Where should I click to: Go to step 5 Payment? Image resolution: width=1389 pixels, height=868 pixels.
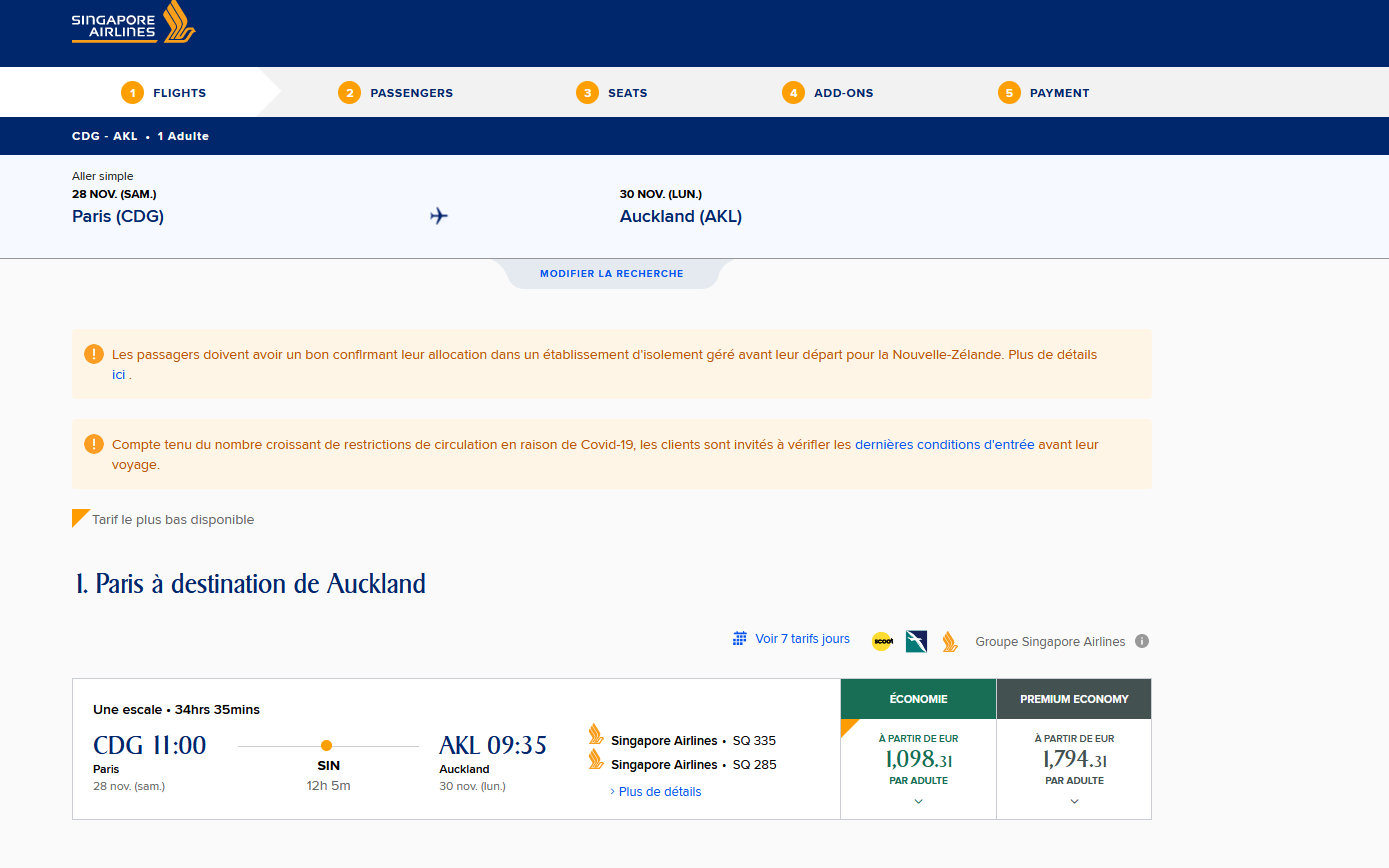point(1044,93)
